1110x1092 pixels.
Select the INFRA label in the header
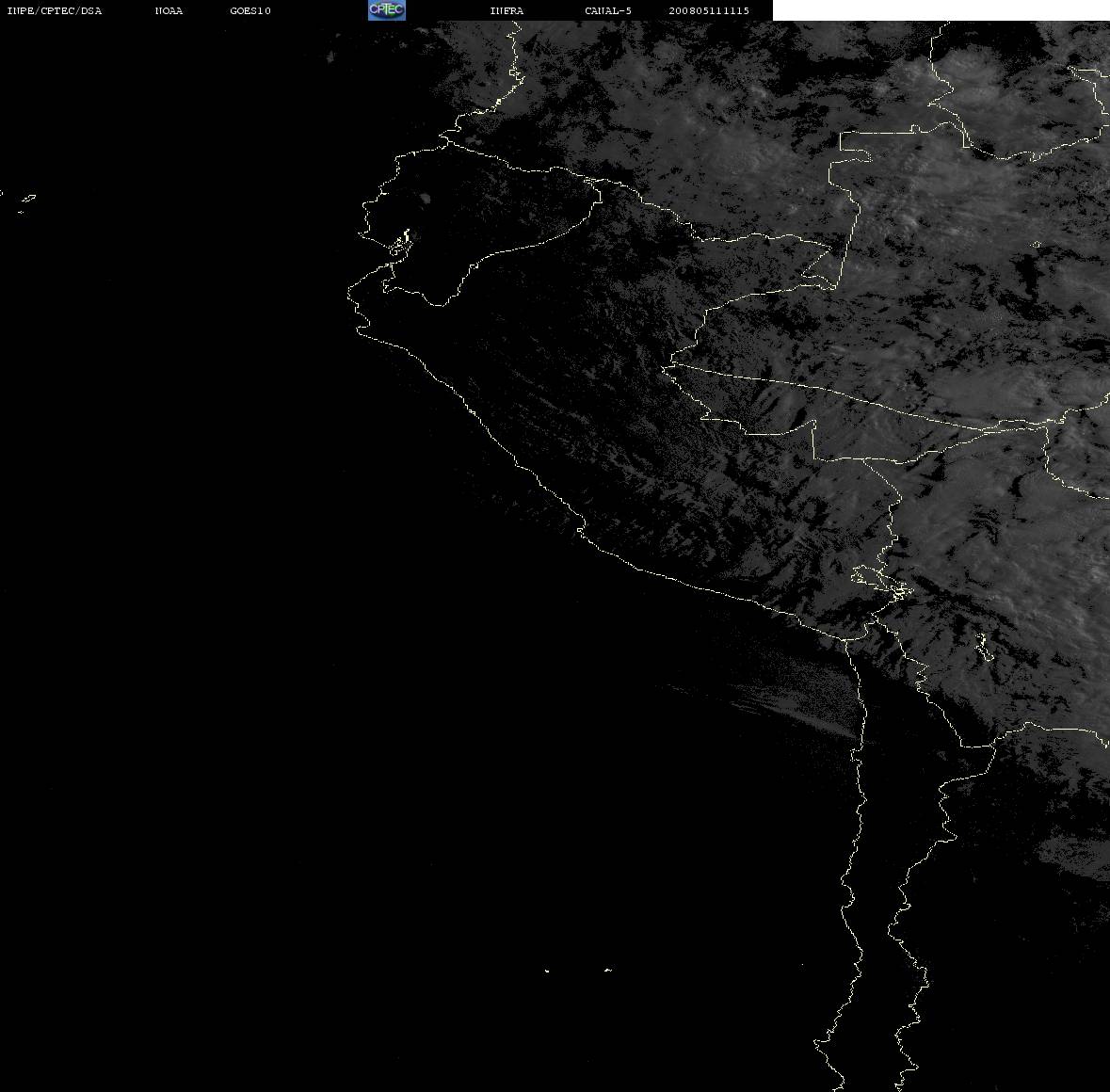tap(507, 10)
